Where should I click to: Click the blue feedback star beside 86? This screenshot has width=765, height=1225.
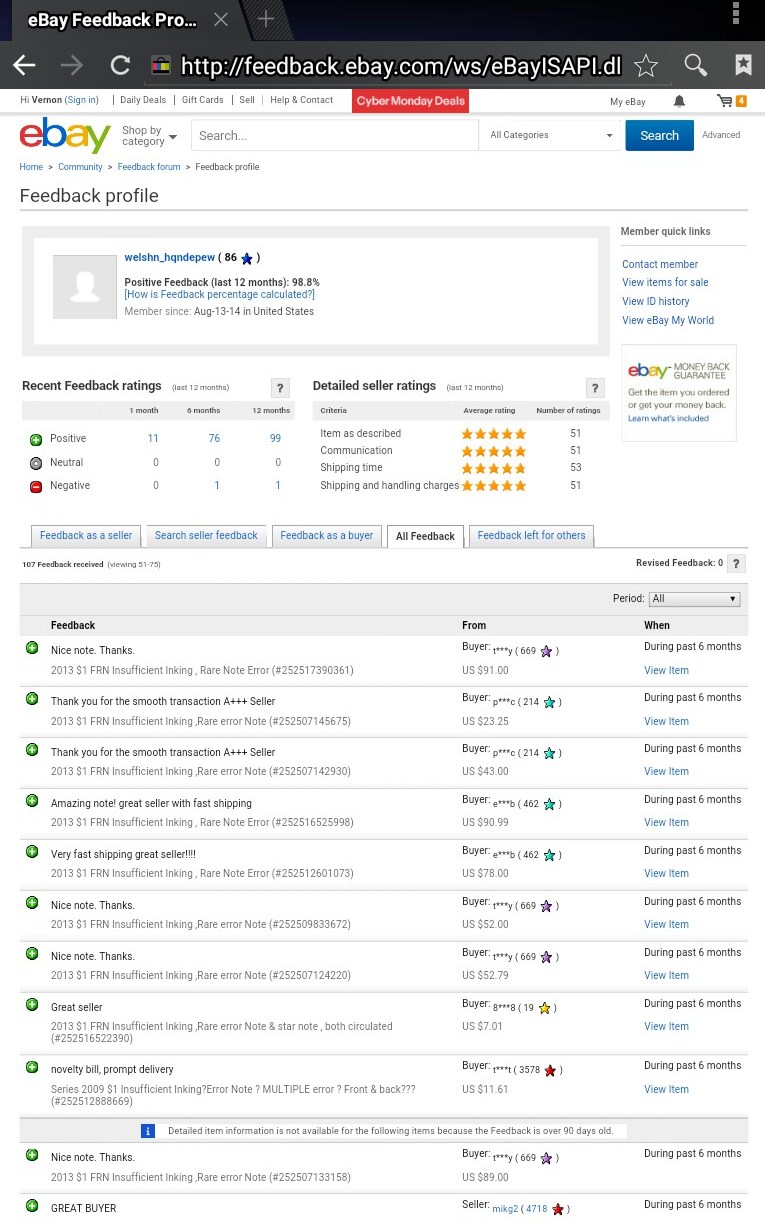tap(247, 258)
